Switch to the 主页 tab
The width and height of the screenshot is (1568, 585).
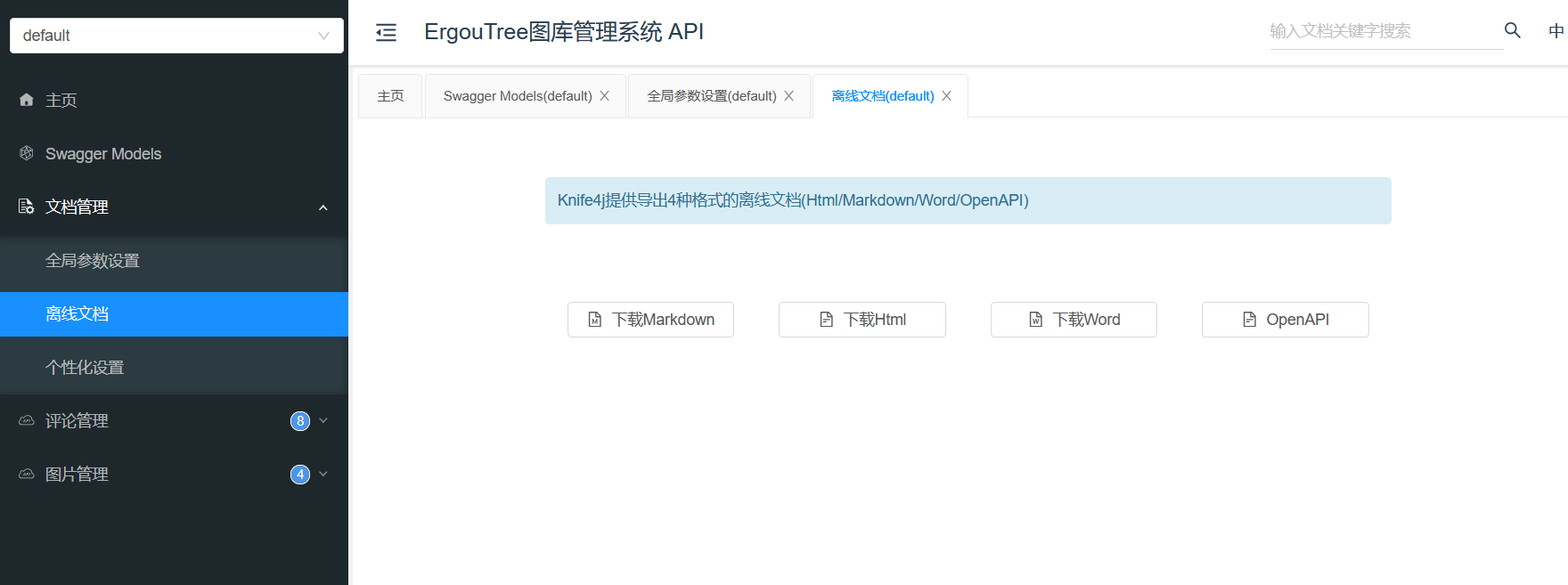pyautogui.click(x=390, y=96)
